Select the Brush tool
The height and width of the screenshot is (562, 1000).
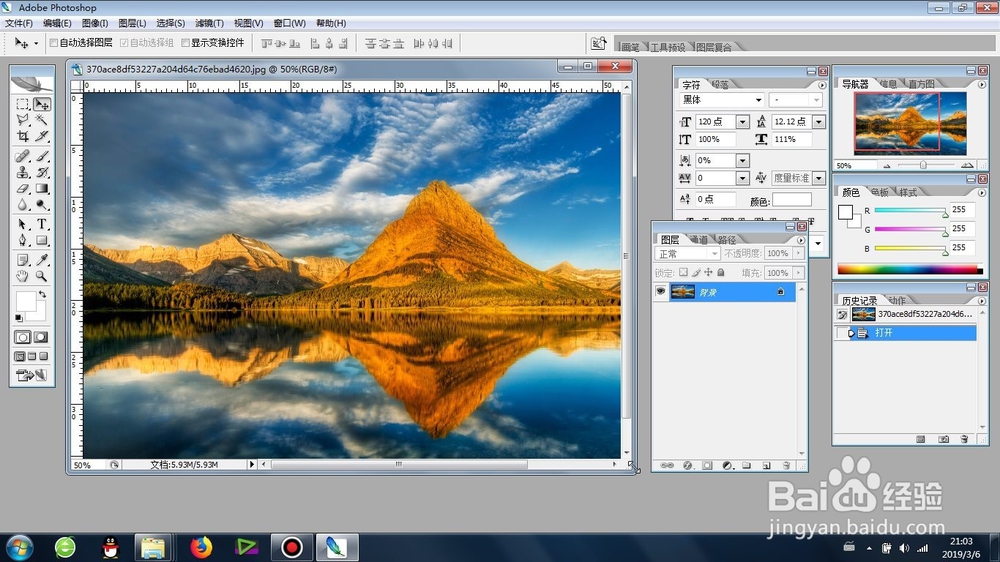pos(42,156)
